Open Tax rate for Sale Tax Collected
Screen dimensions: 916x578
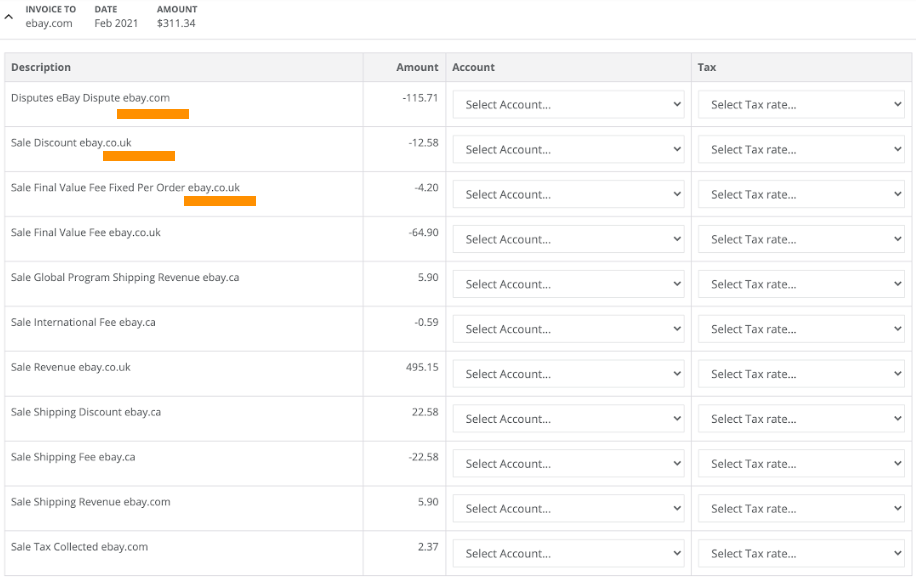coord(801,553)
